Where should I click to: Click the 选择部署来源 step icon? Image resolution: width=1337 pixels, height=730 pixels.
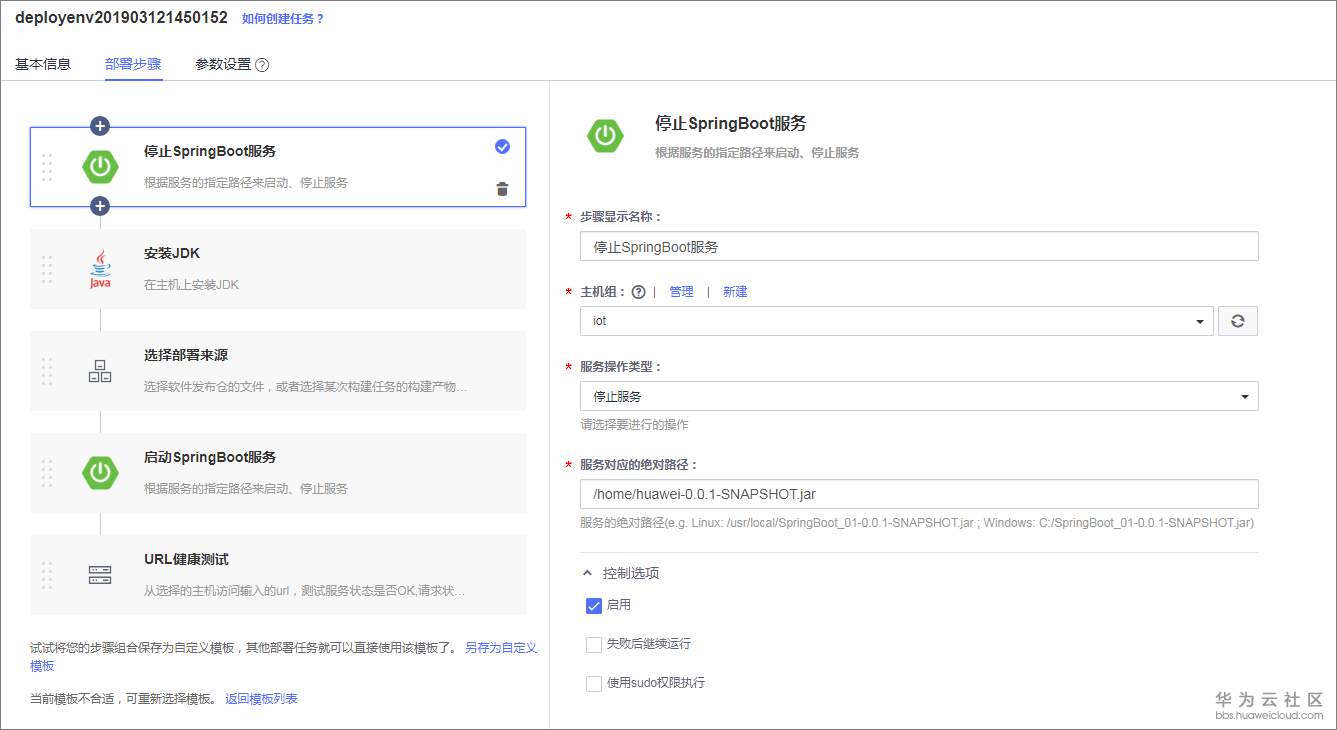[100, 371]
